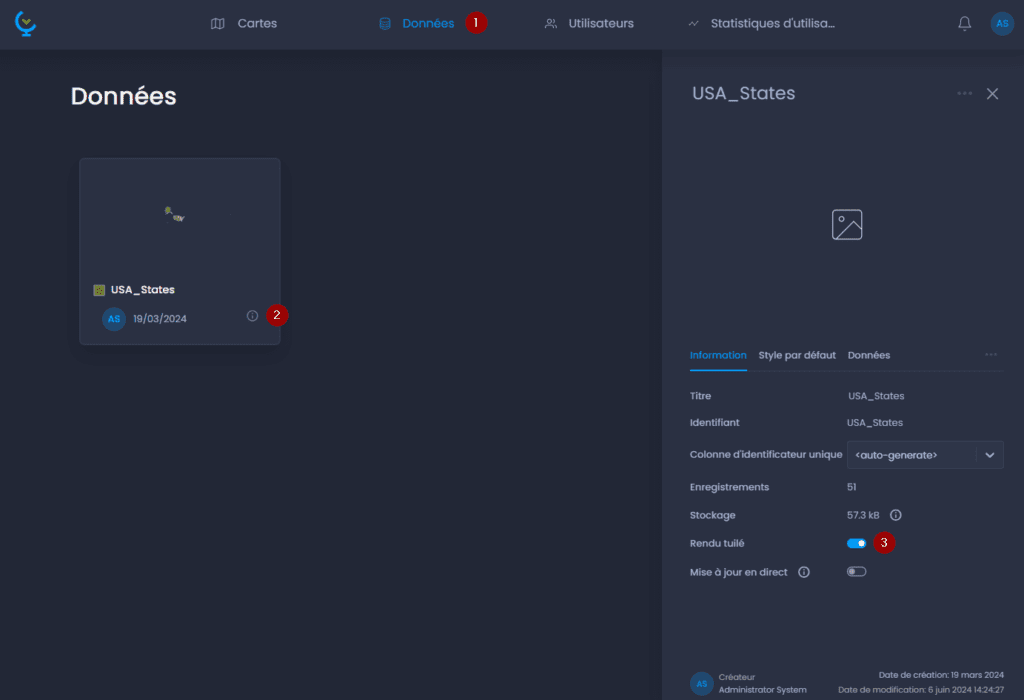Click the image placeholder in details panel
This screenshot has width=1024, height=700.
pyautogui.click(x=847, y=225)
